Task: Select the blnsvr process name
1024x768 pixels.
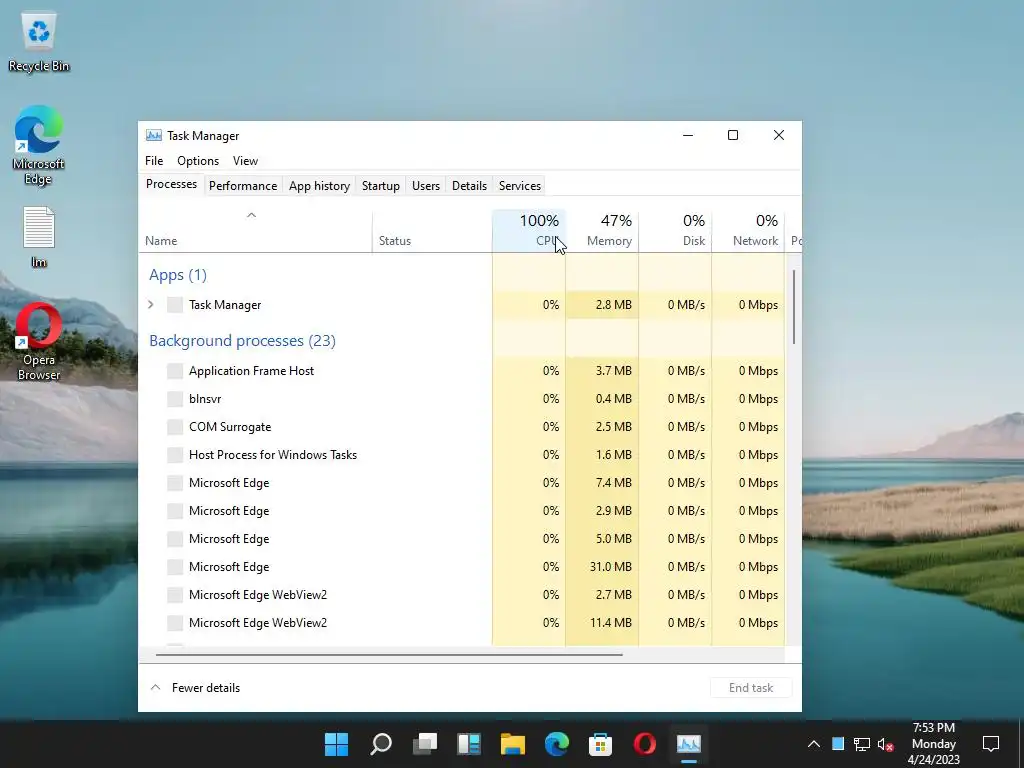Action: click(205, 399)
